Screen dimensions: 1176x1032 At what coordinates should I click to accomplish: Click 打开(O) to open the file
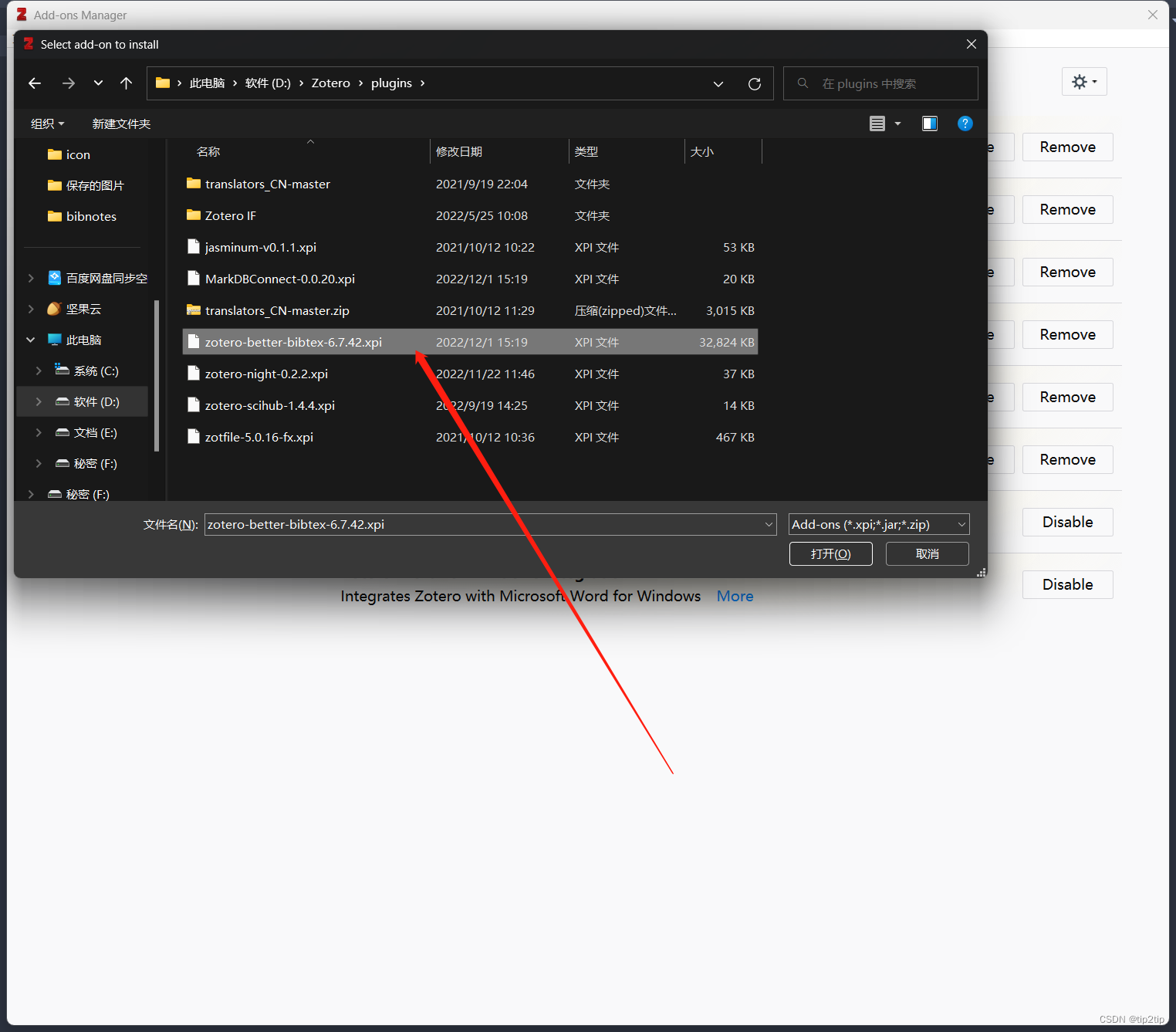click(831, 553)
